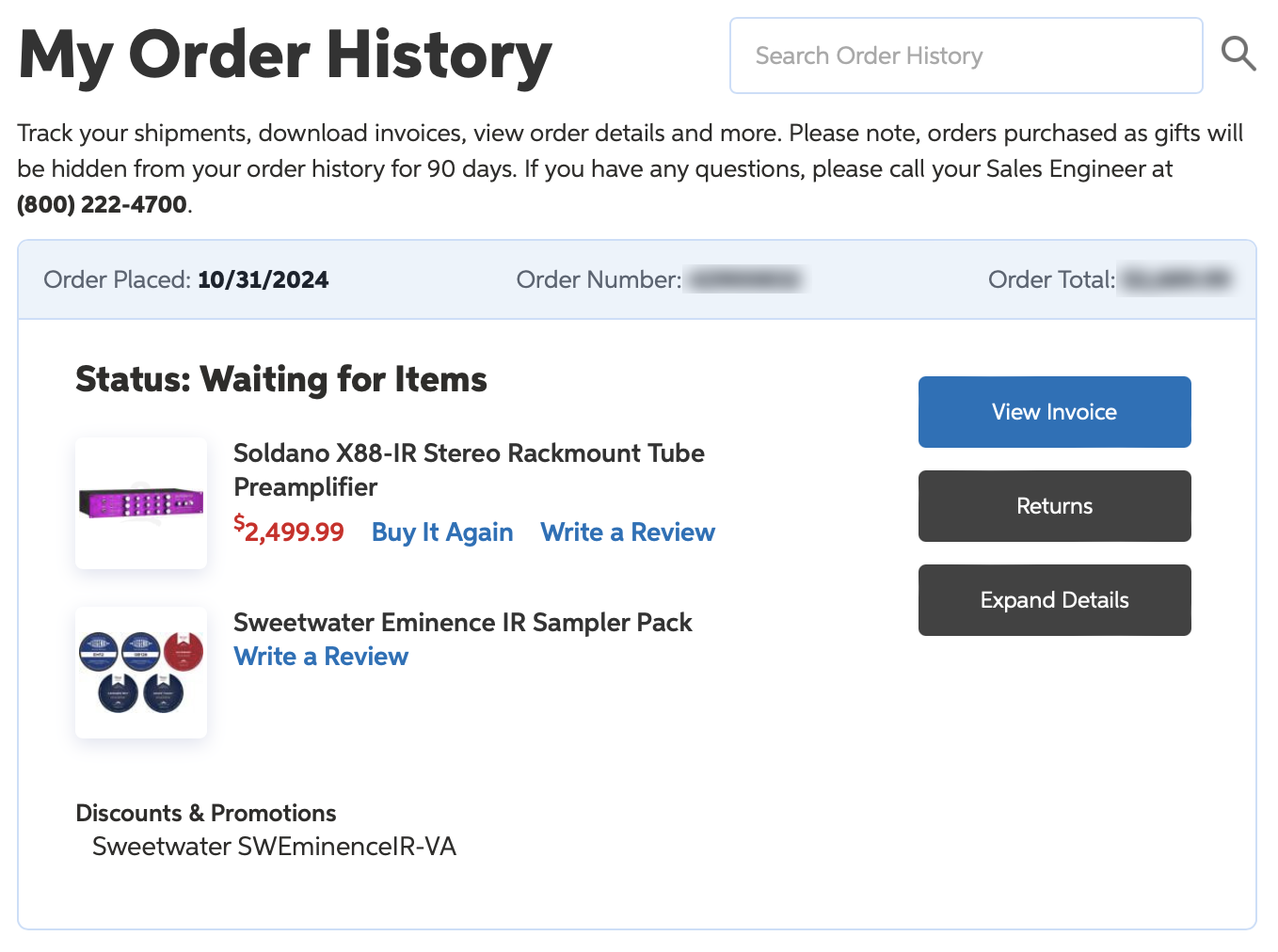Open the Soldano X88-IR preamp thumbnail
Image resolution: width=1278 pixels, height=952 pixels.
(x=141, y=503)
